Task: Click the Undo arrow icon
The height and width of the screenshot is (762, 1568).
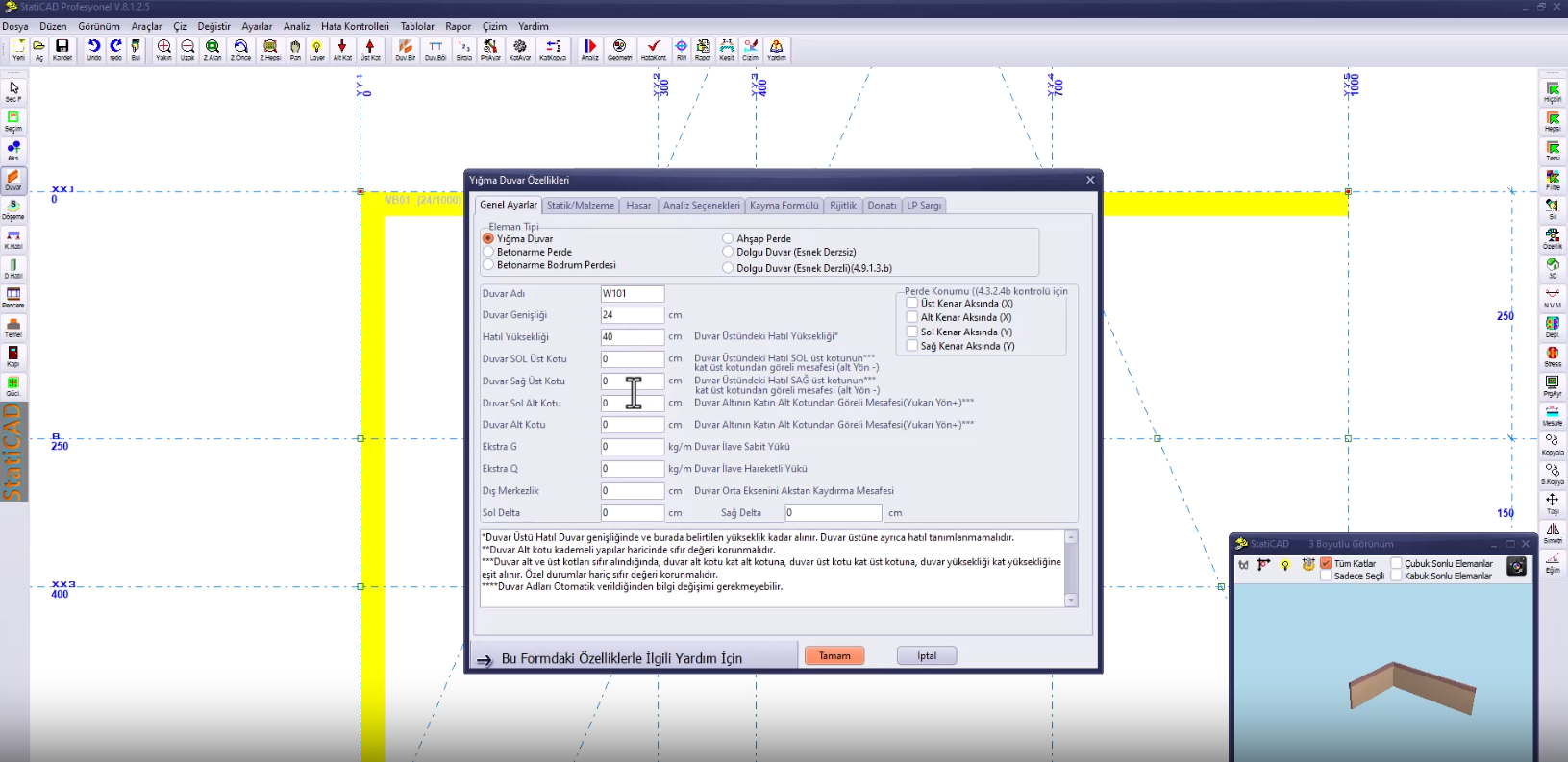Action: pyautogui.click(x=93, y=50)
